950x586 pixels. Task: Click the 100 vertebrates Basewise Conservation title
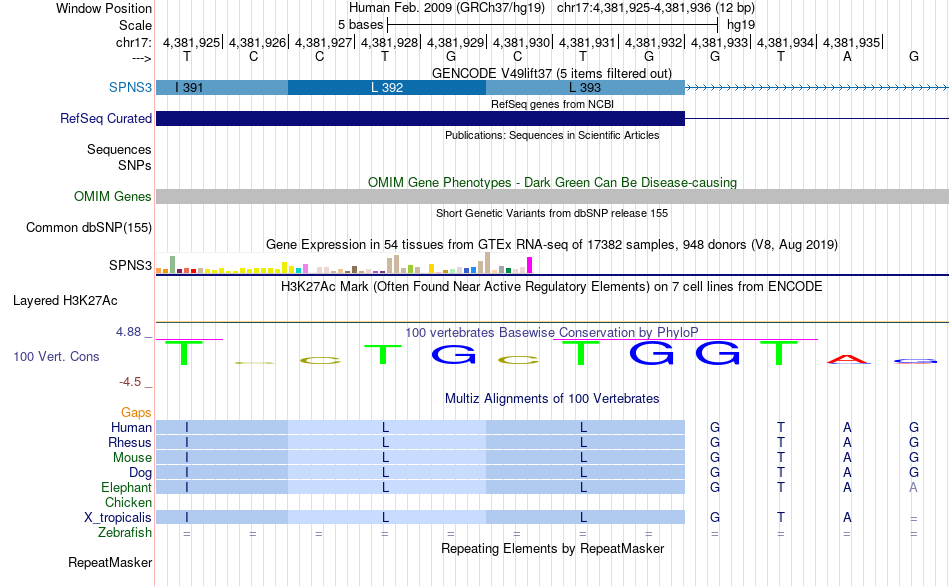[x=552, y=332]
